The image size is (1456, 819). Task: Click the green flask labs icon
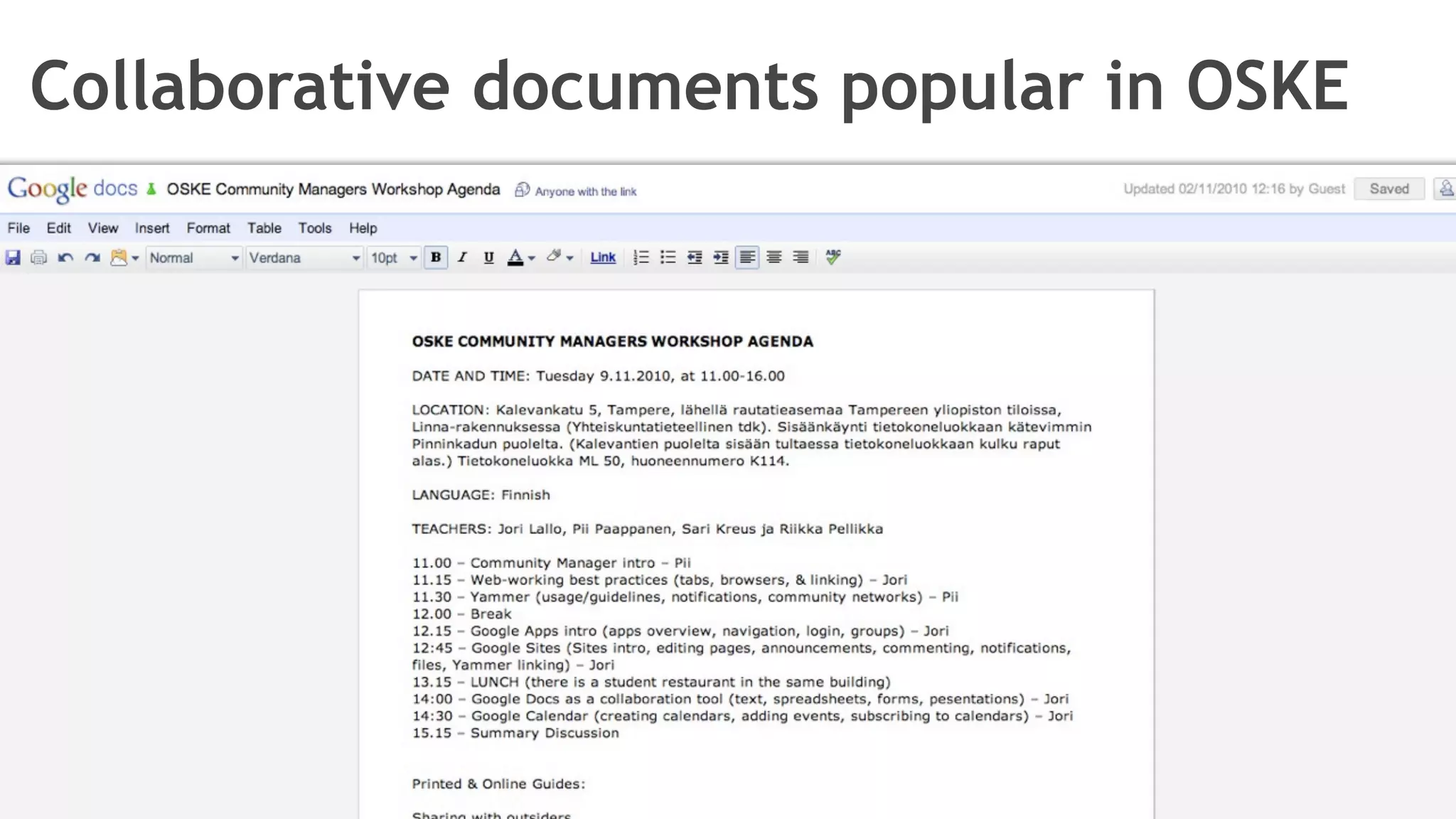151,189
